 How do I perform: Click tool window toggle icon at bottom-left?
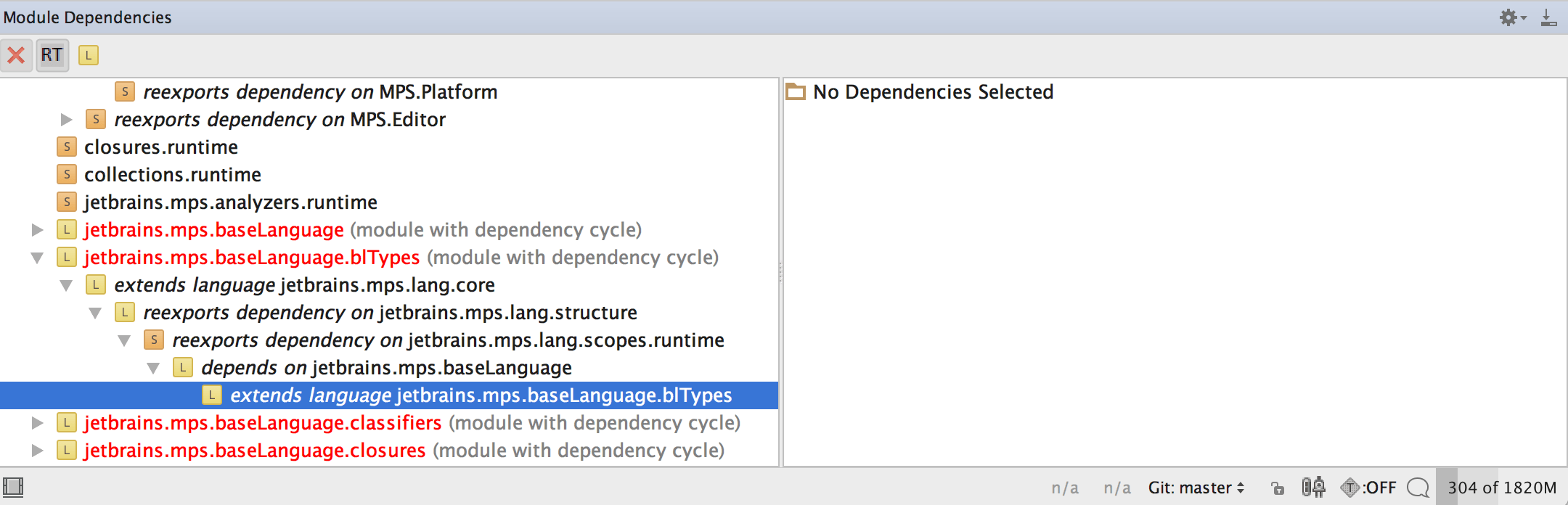point(13,487)
